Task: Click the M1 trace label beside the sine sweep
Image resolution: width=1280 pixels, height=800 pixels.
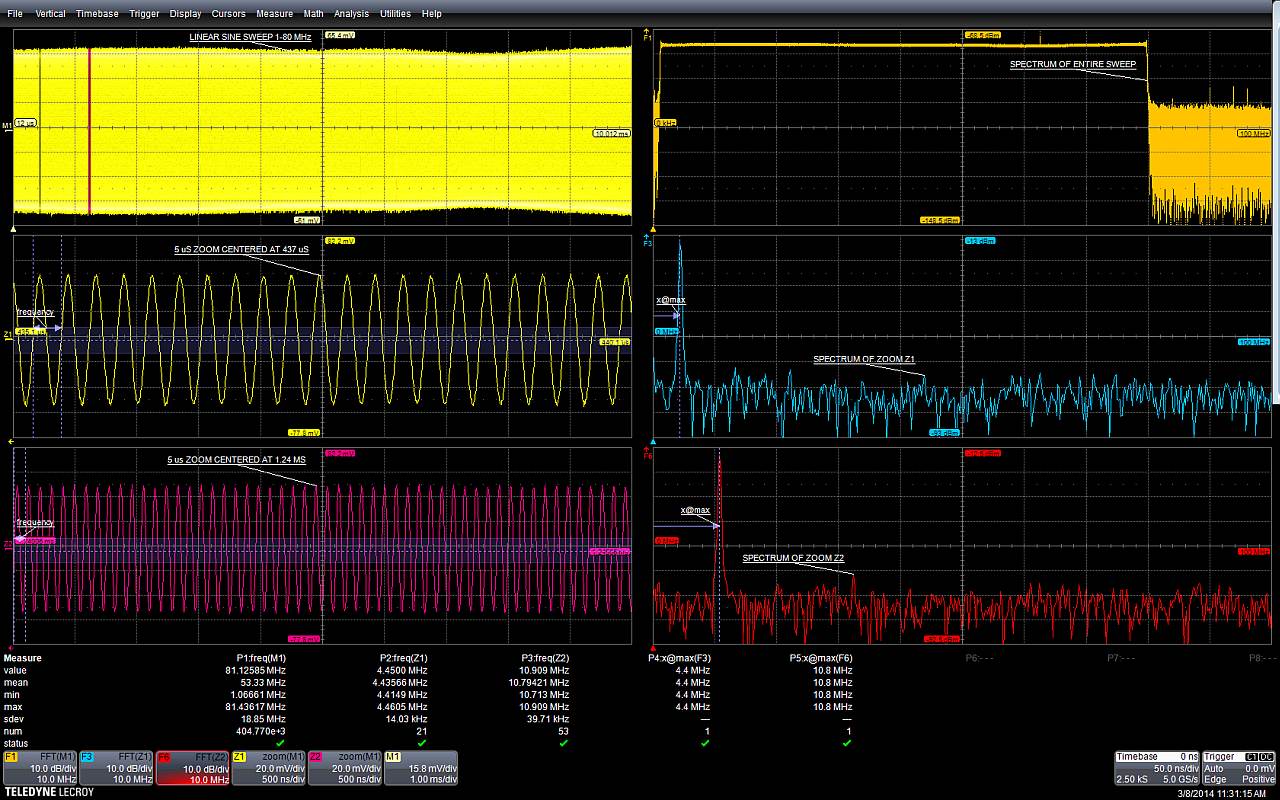Action: point(7,126)
